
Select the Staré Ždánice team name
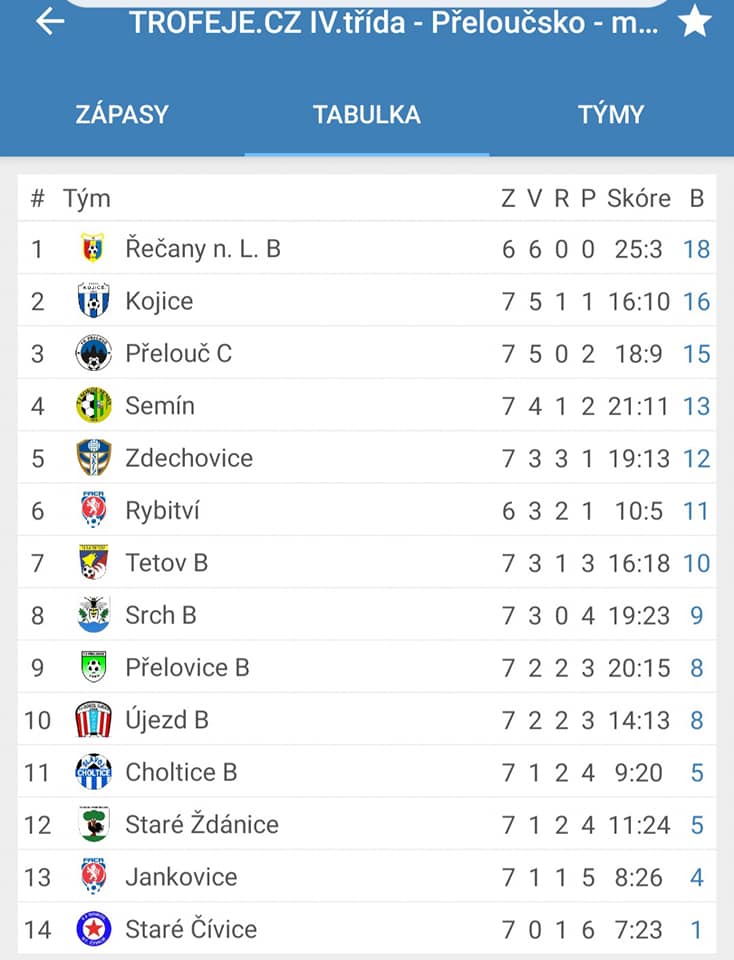point(202,824)
